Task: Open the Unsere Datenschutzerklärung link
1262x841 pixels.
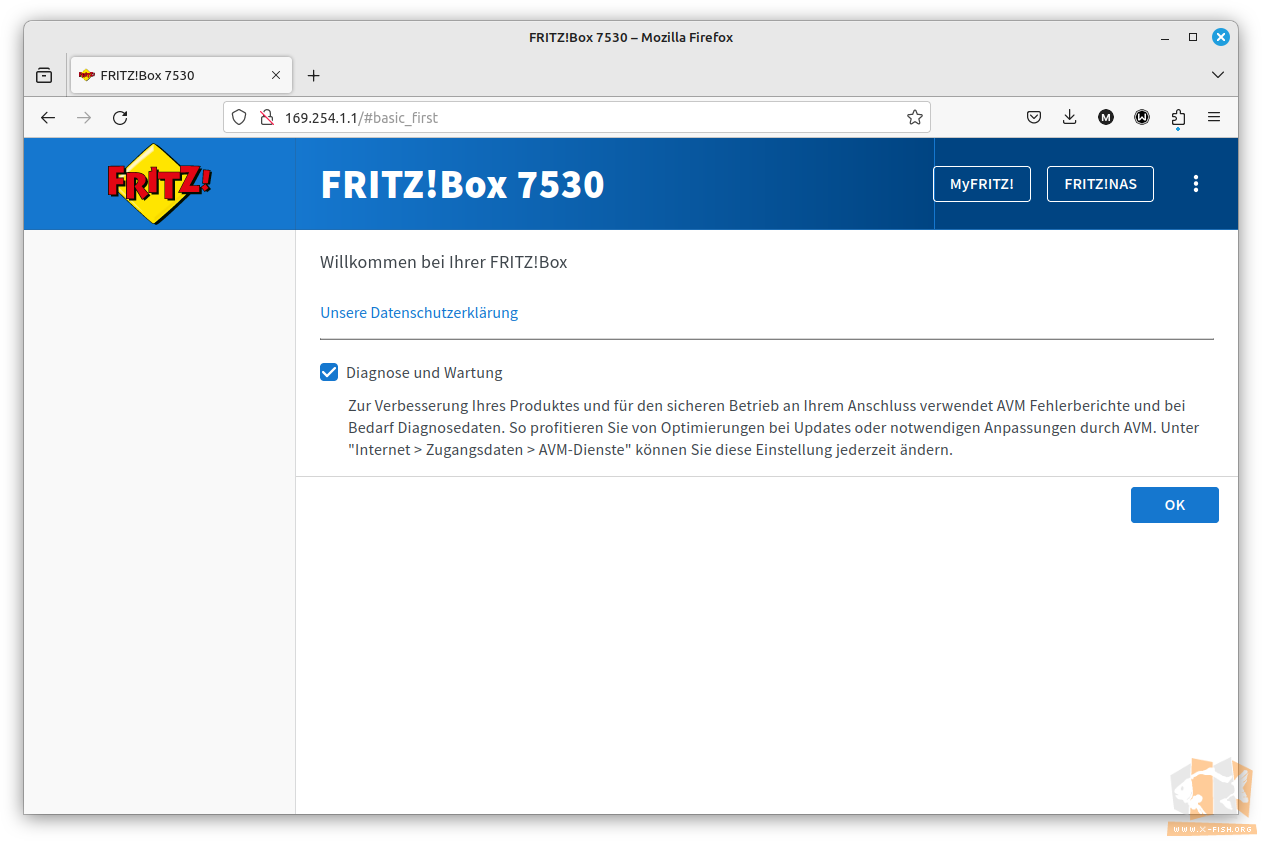Action: pos(419,312)
